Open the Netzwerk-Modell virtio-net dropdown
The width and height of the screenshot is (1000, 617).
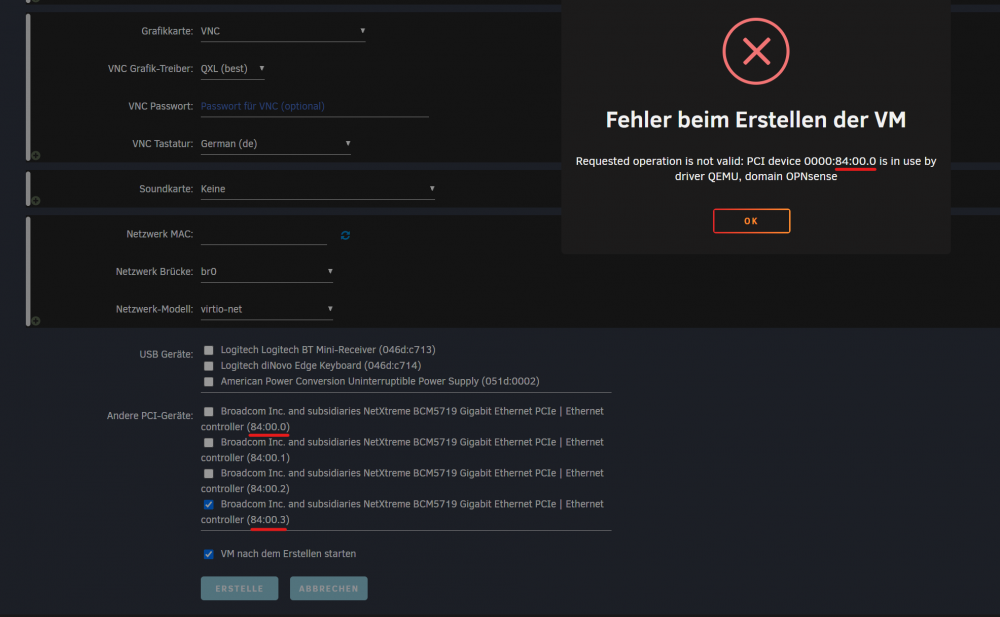coord(267,309)
